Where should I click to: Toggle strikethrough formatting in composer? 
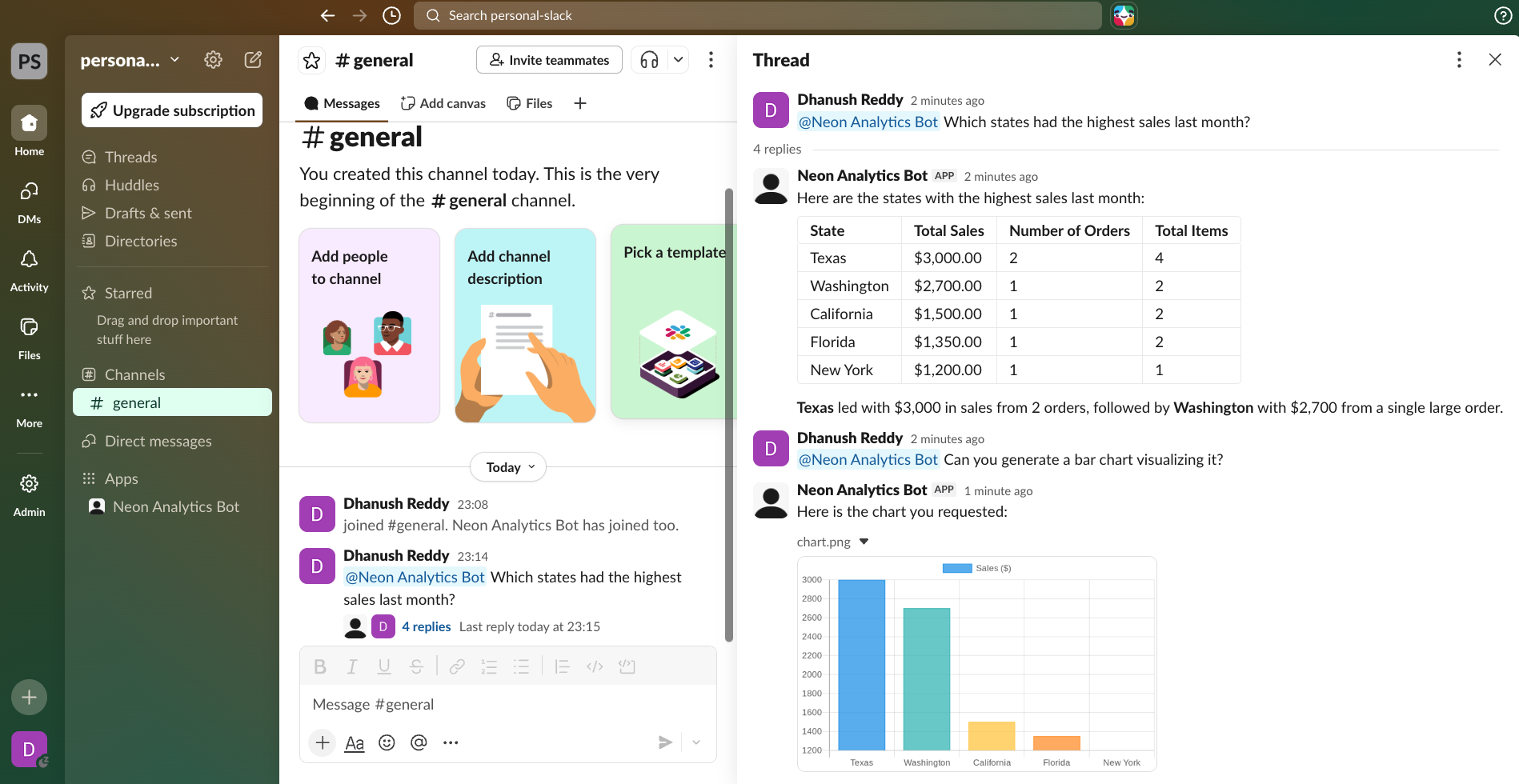point(416,666)
